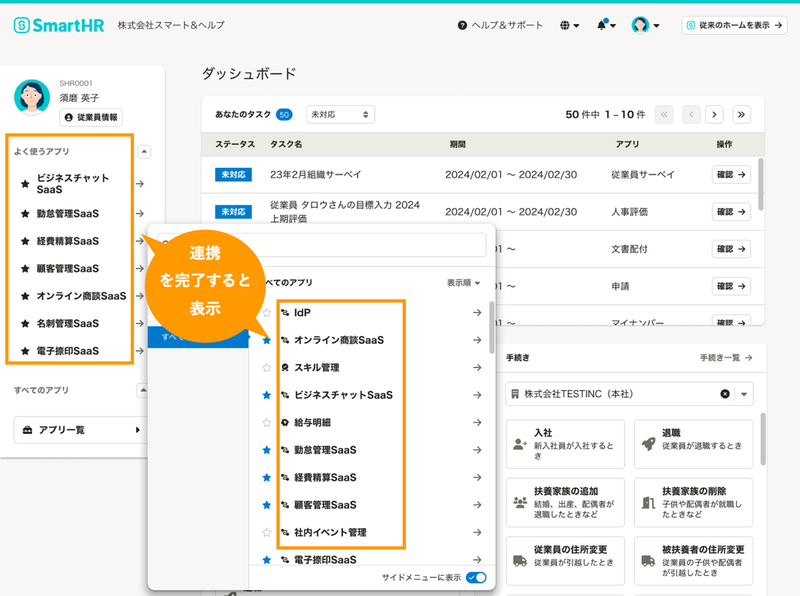800x596 pixels.
Task: Open the 手続き一覧 link
Action: click(726, 358)
